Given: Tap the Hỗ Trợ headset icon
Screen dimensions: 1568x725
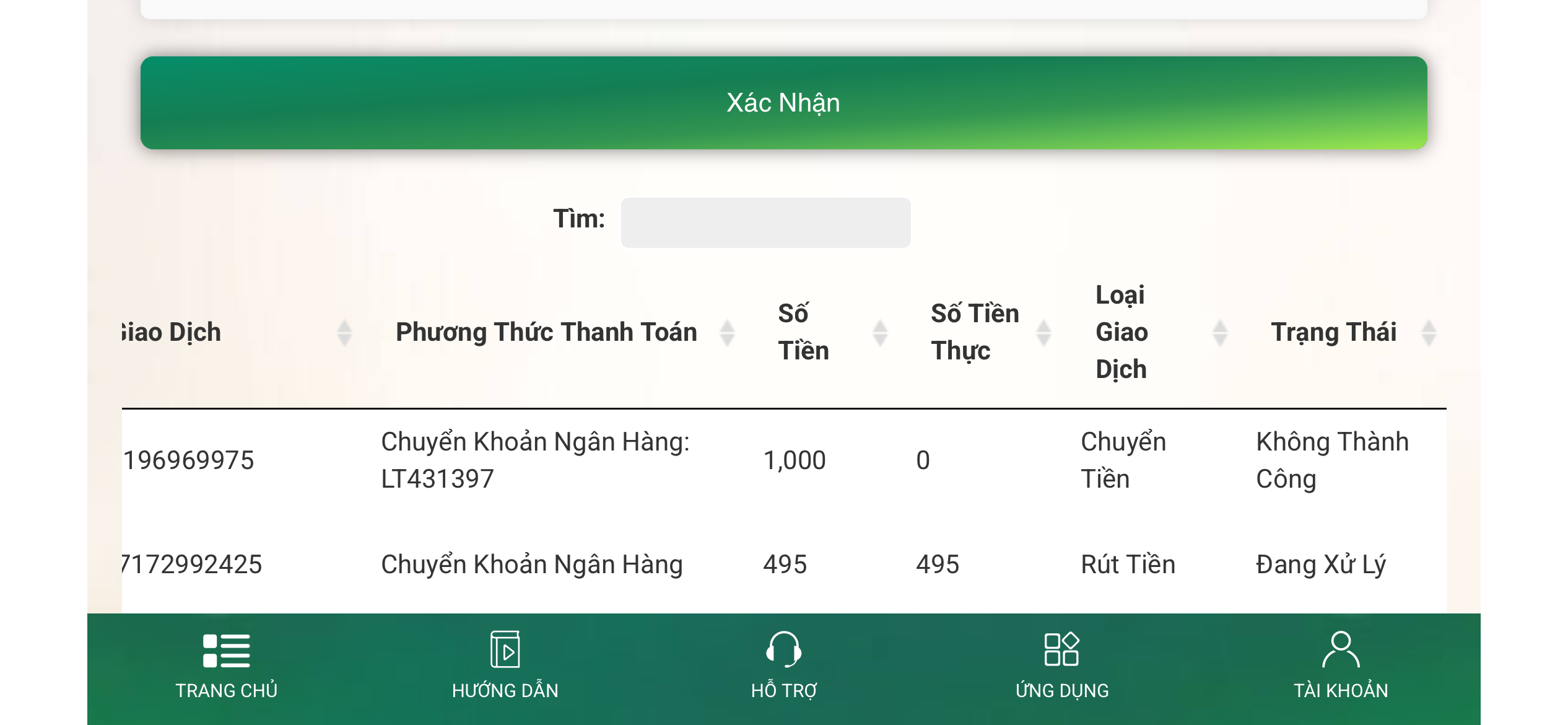Looking at the screenshot, I should (783, 649).
